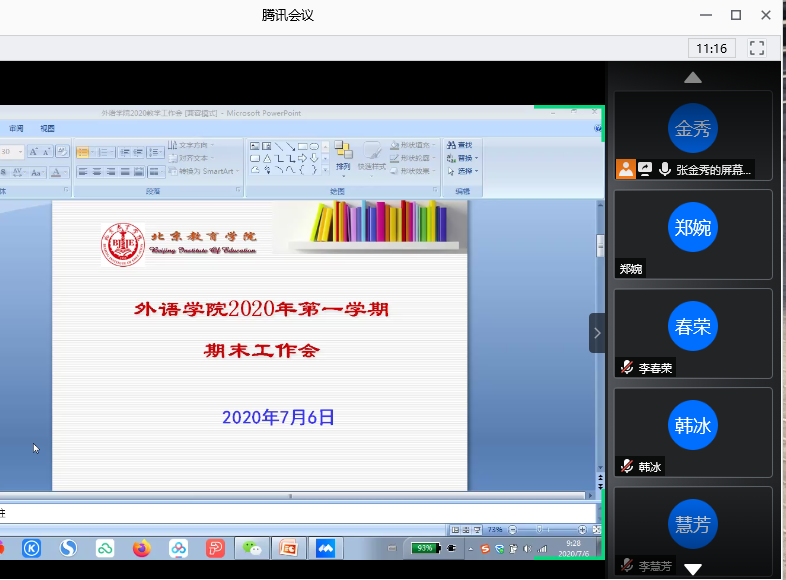Screen dimensions: 786x580
Task: Open the paragraph dialog launcher
Action: coord(238,190)
